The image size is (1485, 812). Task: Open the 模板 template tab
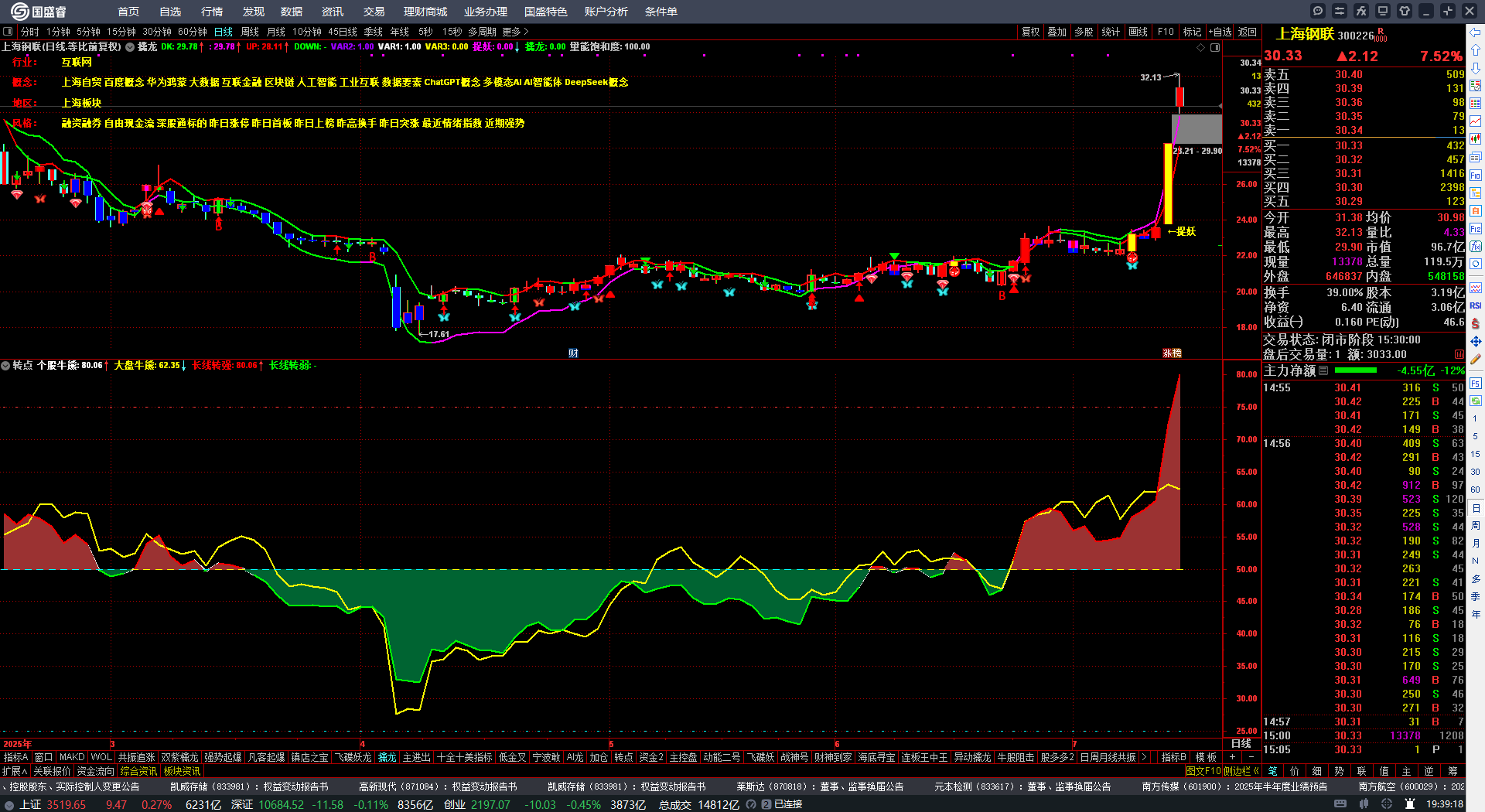pyautogui.click(x=1206, y=757)
